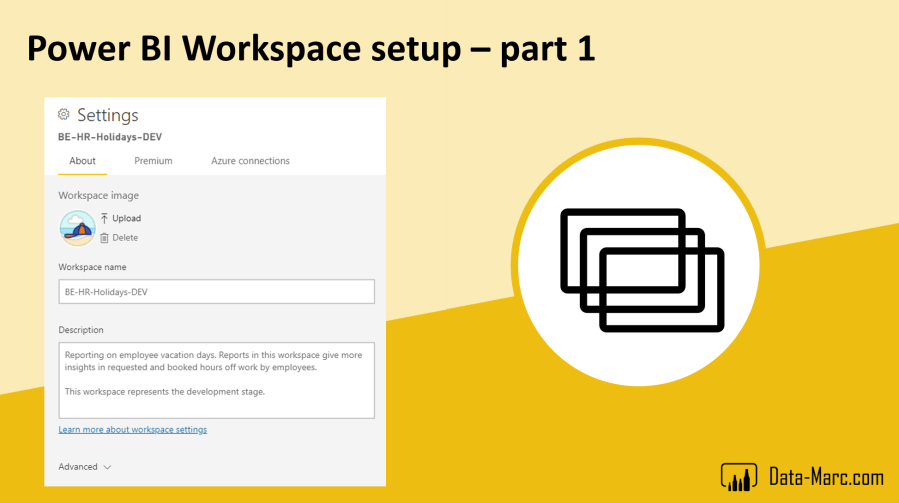The width and height of the screenshot is (899, 503).
Task: Expand the Advanced section
Action: tap(78, 467)
